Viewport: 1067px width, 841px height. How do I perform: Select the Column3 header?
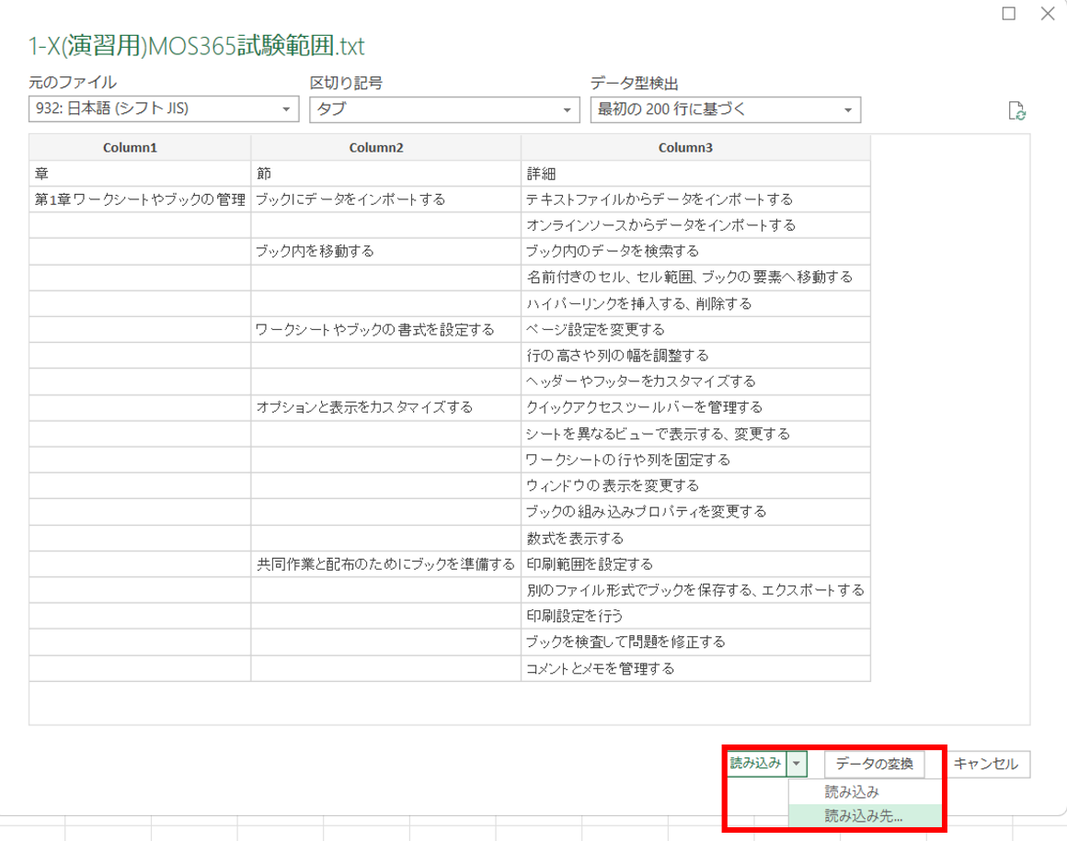[695, 148]
